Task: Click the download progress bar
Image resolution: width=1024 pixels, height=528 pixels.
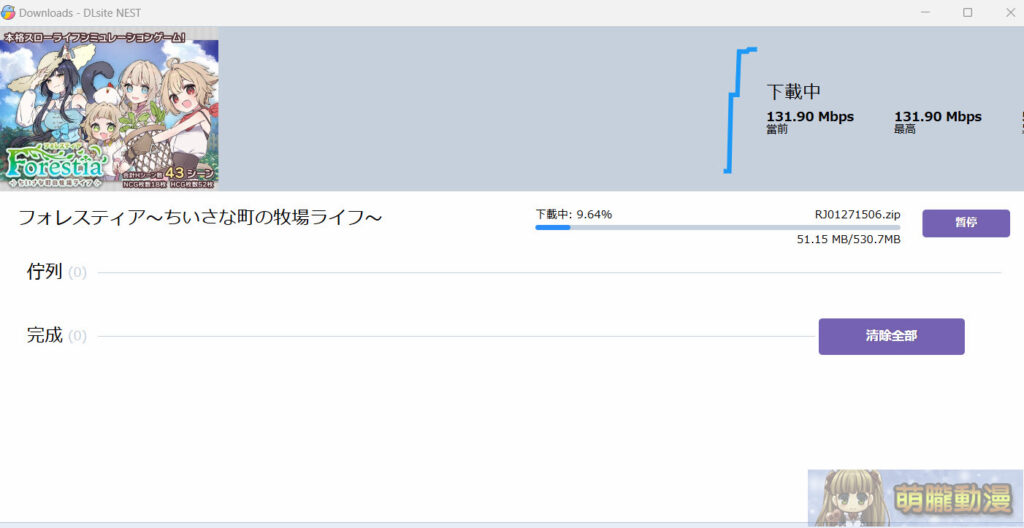Action: click(718, 227)
